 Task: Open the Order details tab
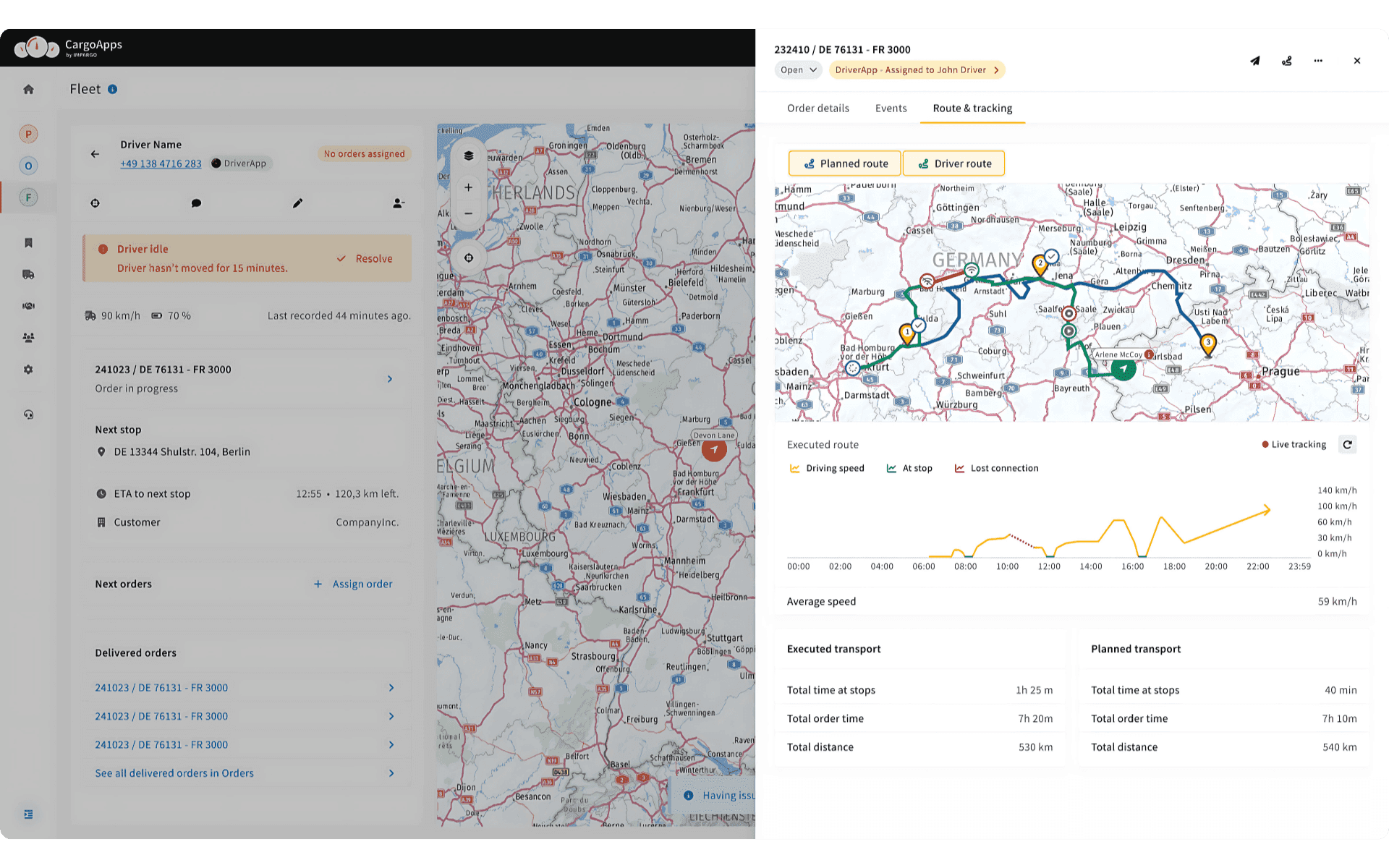coord(817,108)
